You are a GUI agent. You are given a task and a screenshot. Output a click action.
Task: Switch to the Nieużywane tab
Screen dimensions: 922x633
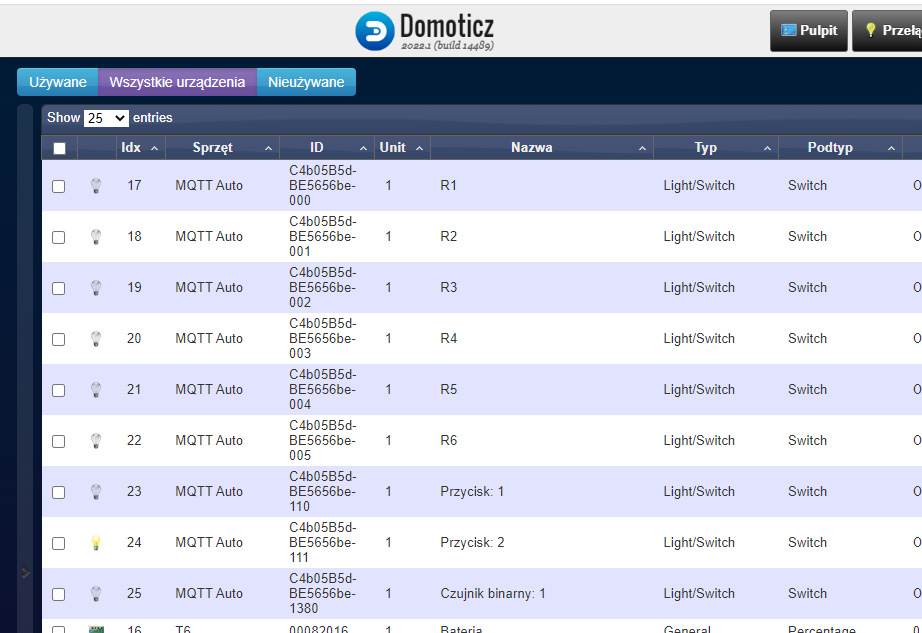coord(306,82)
